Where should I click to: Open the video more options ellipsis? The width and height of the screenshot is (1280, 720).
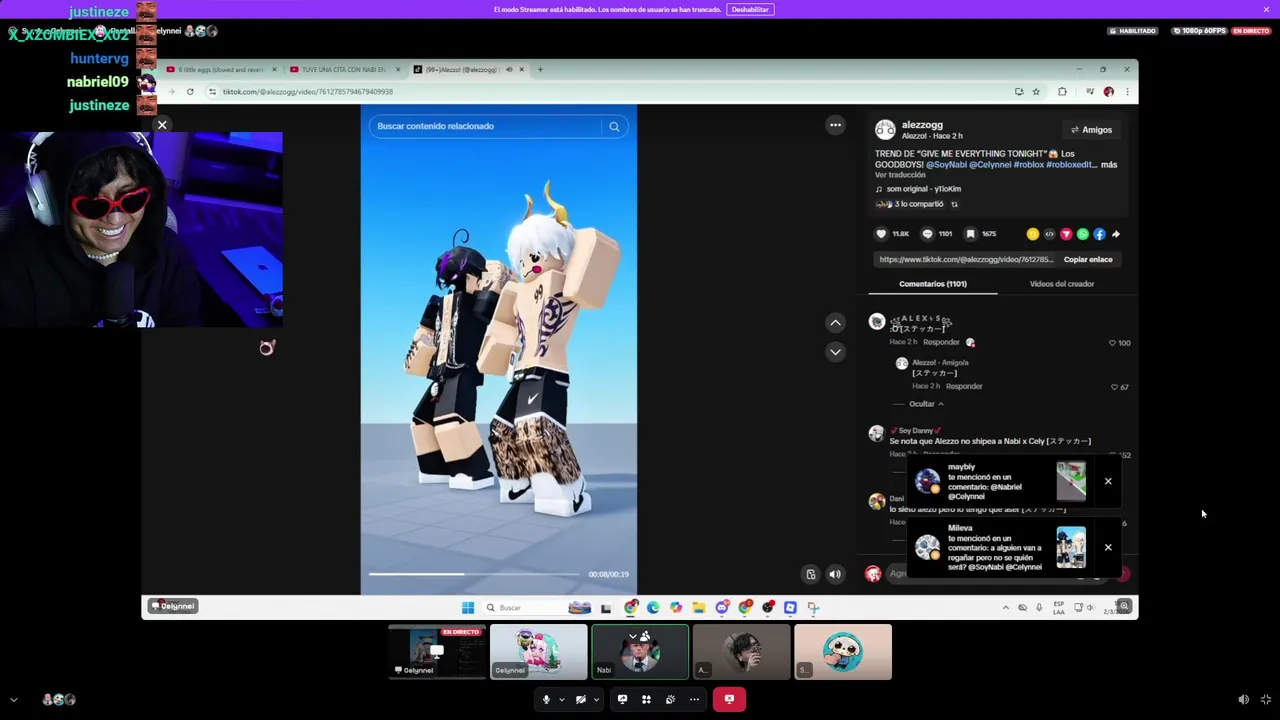pyautogui.click(x=835, y=125)
